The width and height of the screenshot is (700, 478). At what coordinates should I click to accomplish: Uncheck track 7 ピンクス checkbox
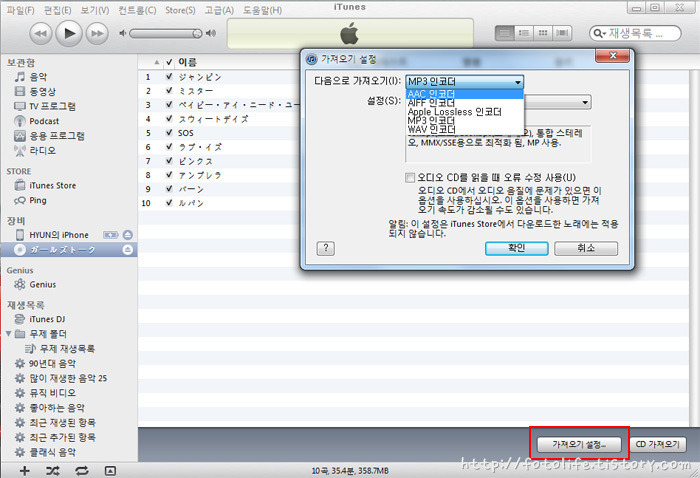click(x=169, y=161)
